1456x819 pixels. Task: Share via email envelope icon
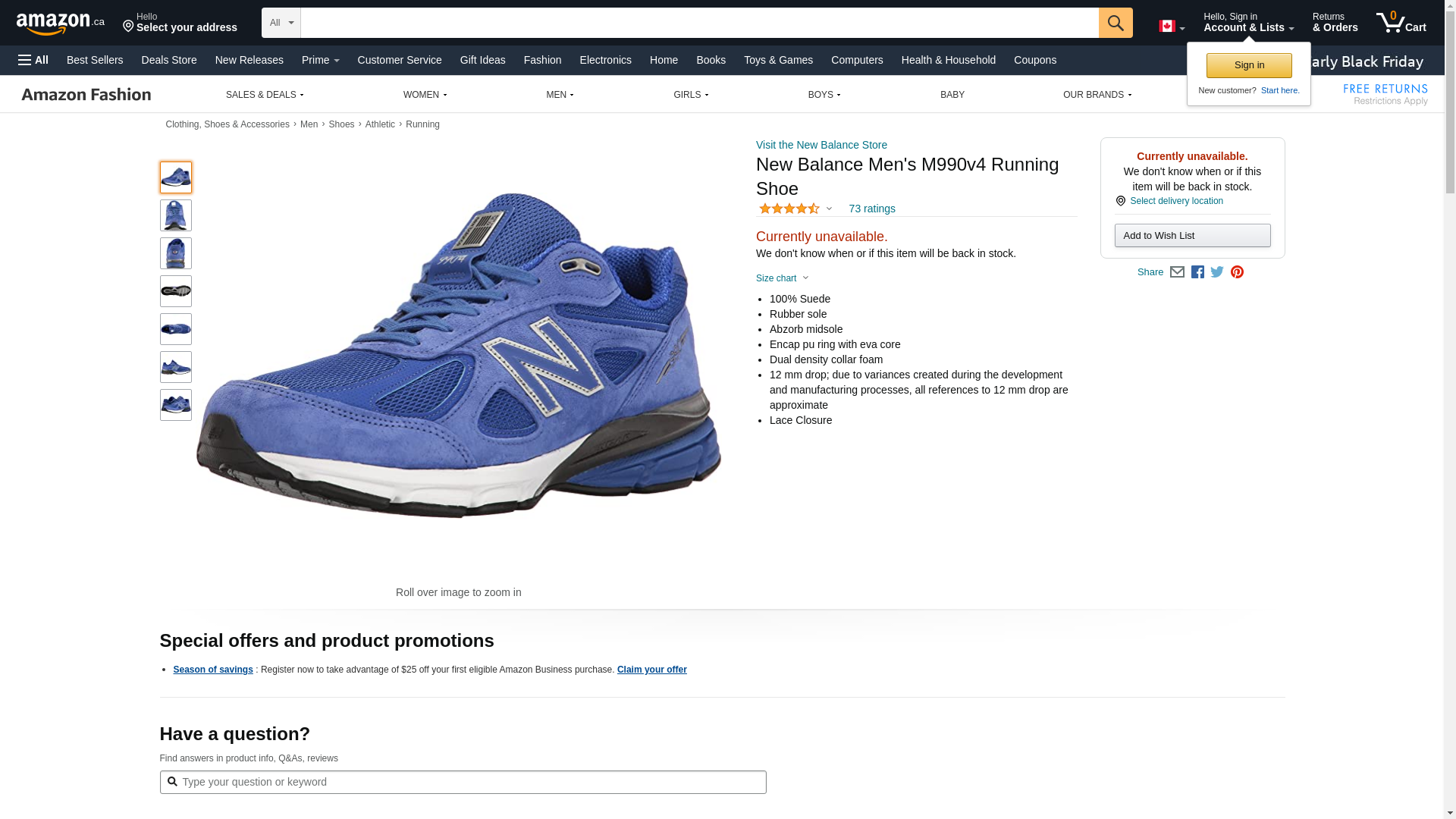tap(1177, 272)
